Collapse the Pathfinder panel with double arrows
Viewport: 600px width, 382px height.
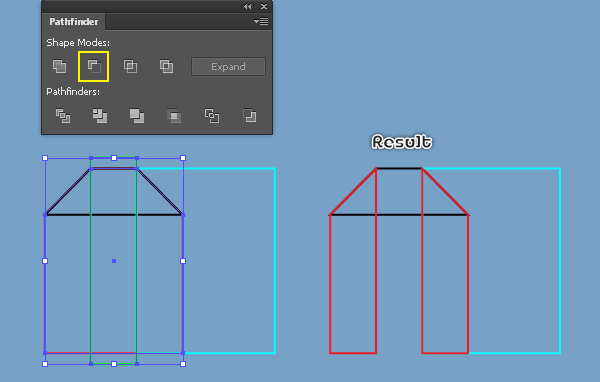point(248,7)
